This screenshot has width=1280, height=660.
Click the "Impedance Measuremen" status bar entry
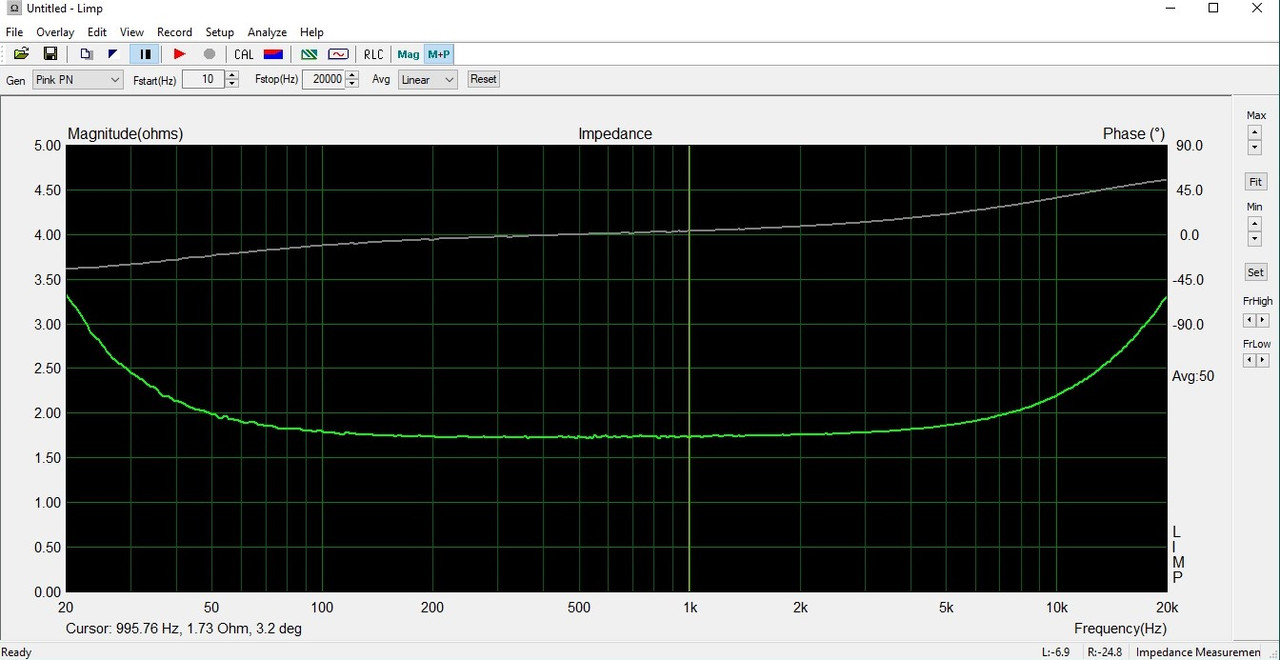[x=1198, y=652]
